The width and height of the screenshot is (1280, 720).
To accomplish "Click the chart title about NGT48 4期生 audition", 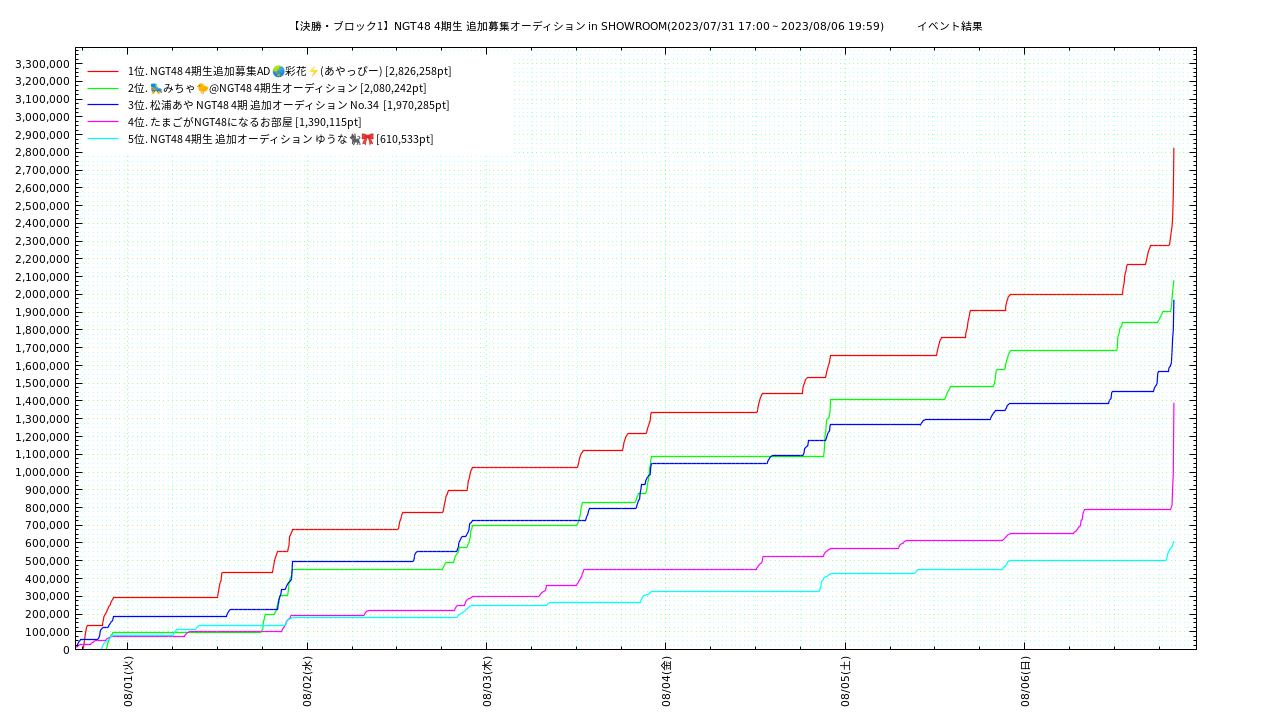I will coord(588,26).
